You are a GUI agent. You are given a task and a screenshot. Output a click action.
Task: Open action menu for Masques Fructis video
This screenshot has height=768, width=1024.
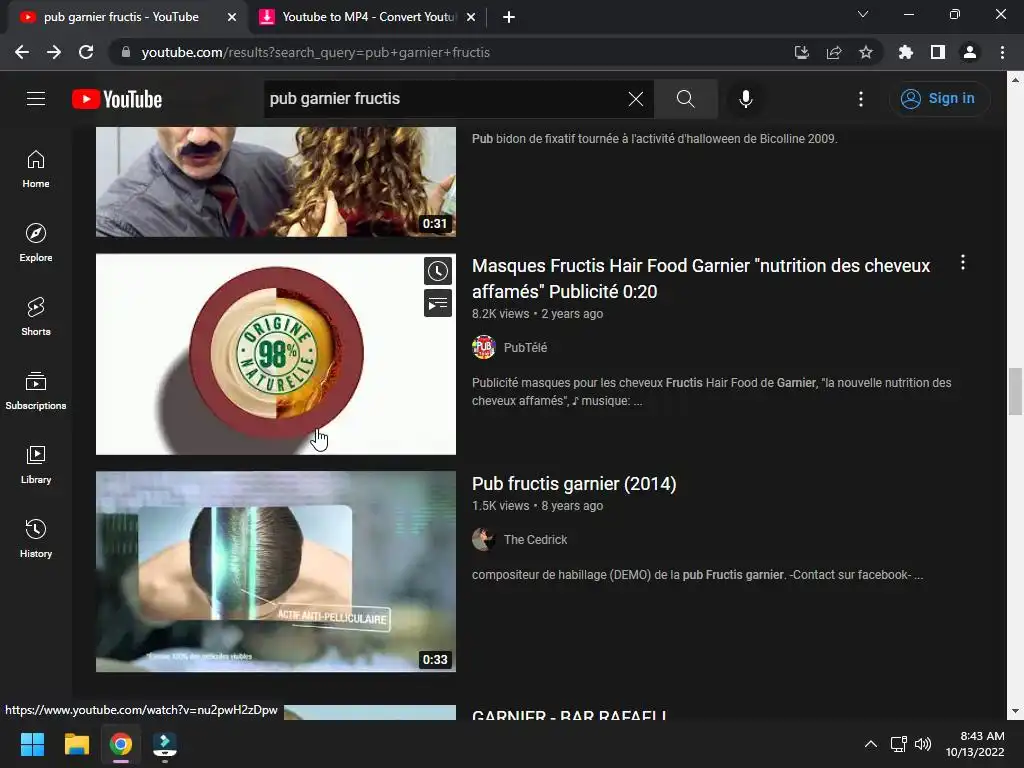tap(963, 263)
